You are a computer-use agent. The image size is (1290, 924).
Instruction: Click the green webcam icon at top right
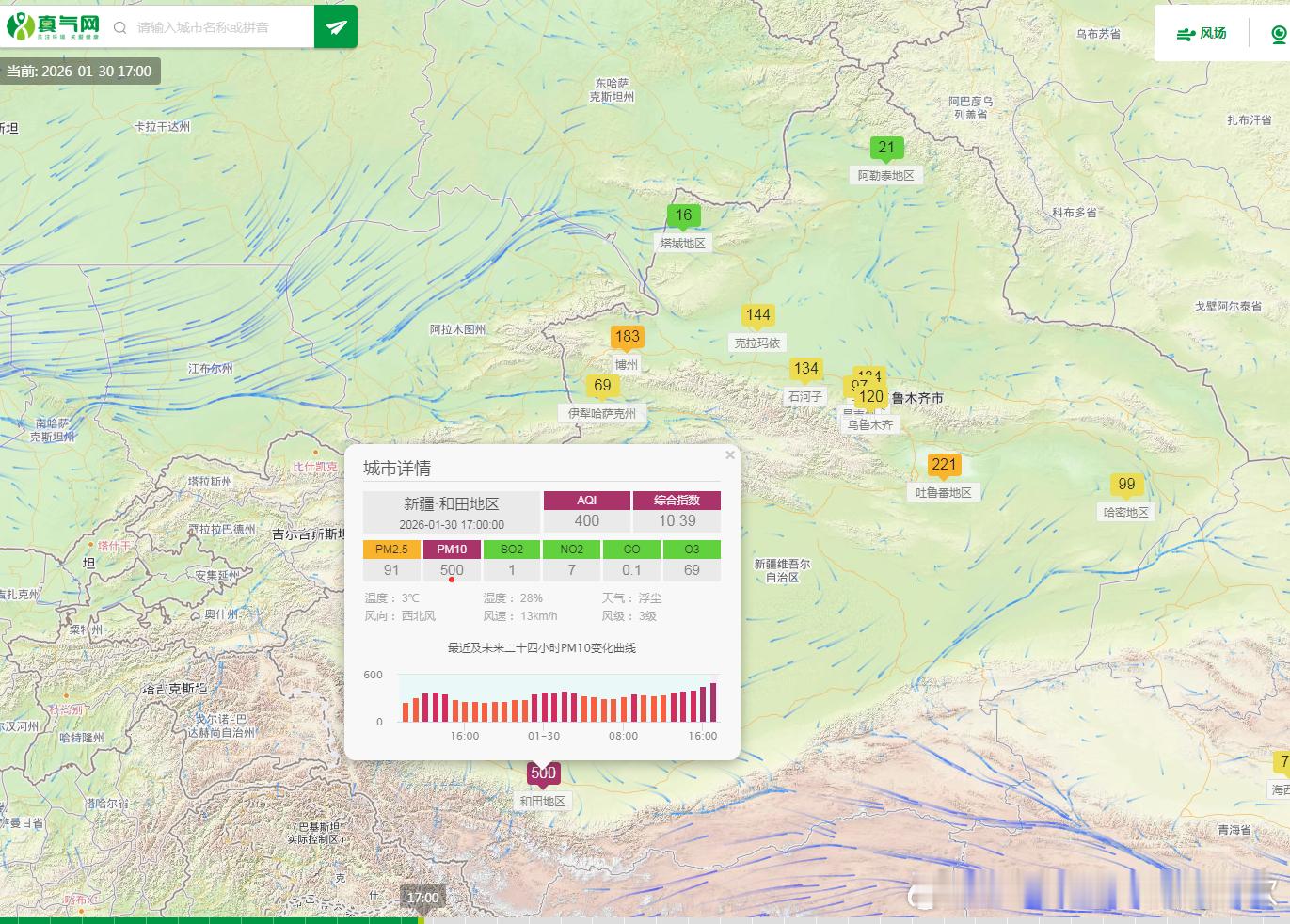[x=1279, y=35]
